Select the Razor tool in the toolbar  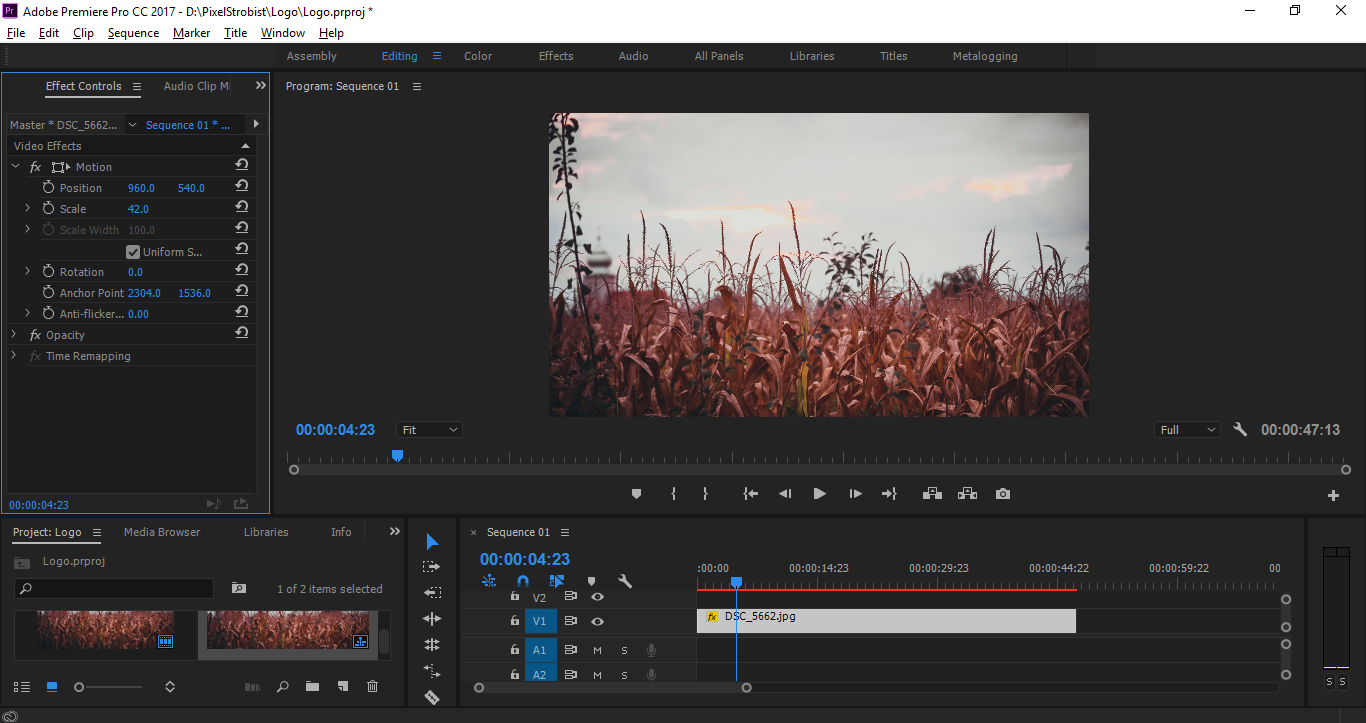point(432,697)
